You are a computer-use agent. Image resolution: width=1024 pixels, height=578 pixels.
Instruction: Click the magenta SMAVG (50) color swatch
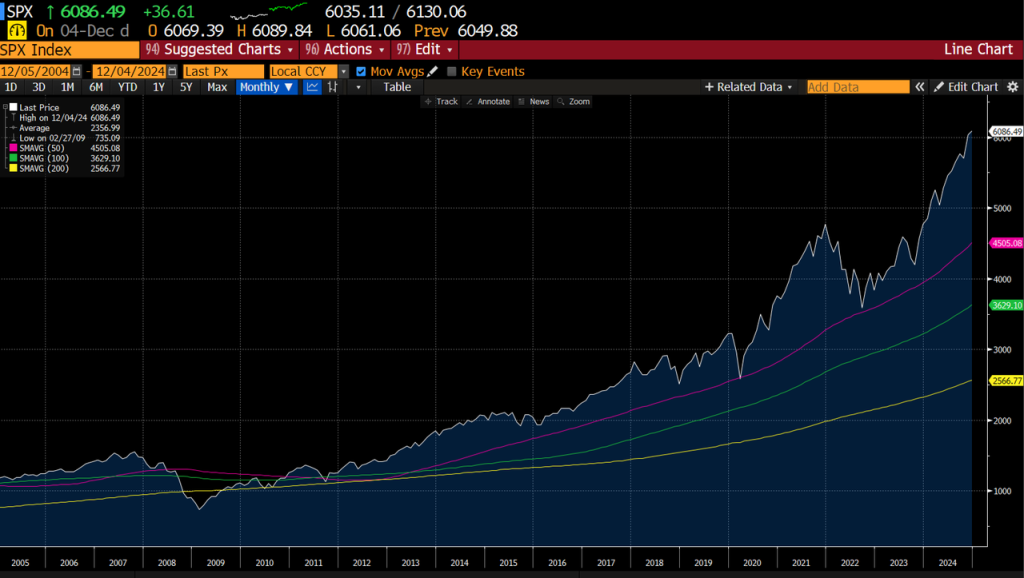(12, 148)
